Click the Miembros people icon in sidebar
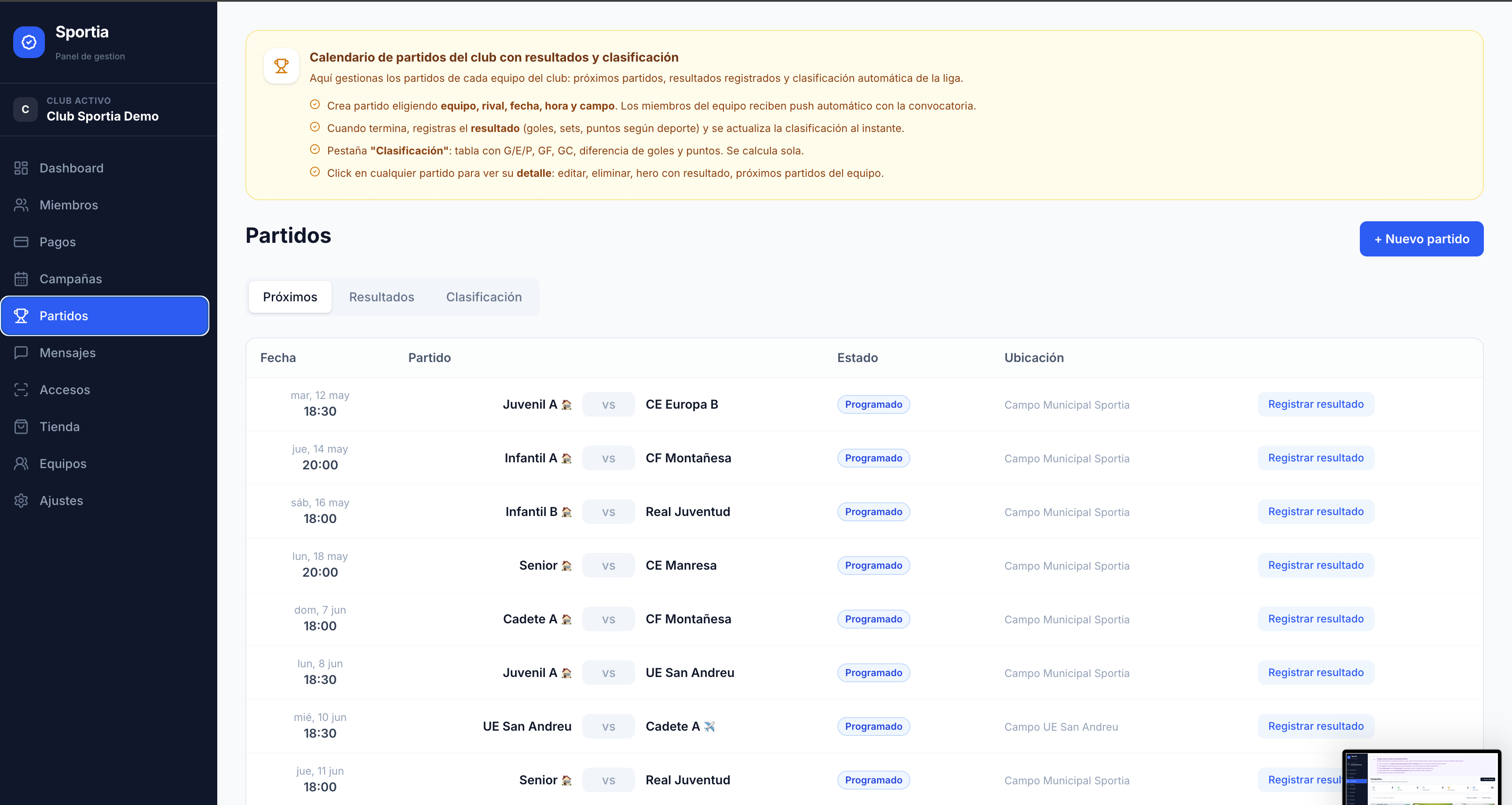 [x=21, y=205]
